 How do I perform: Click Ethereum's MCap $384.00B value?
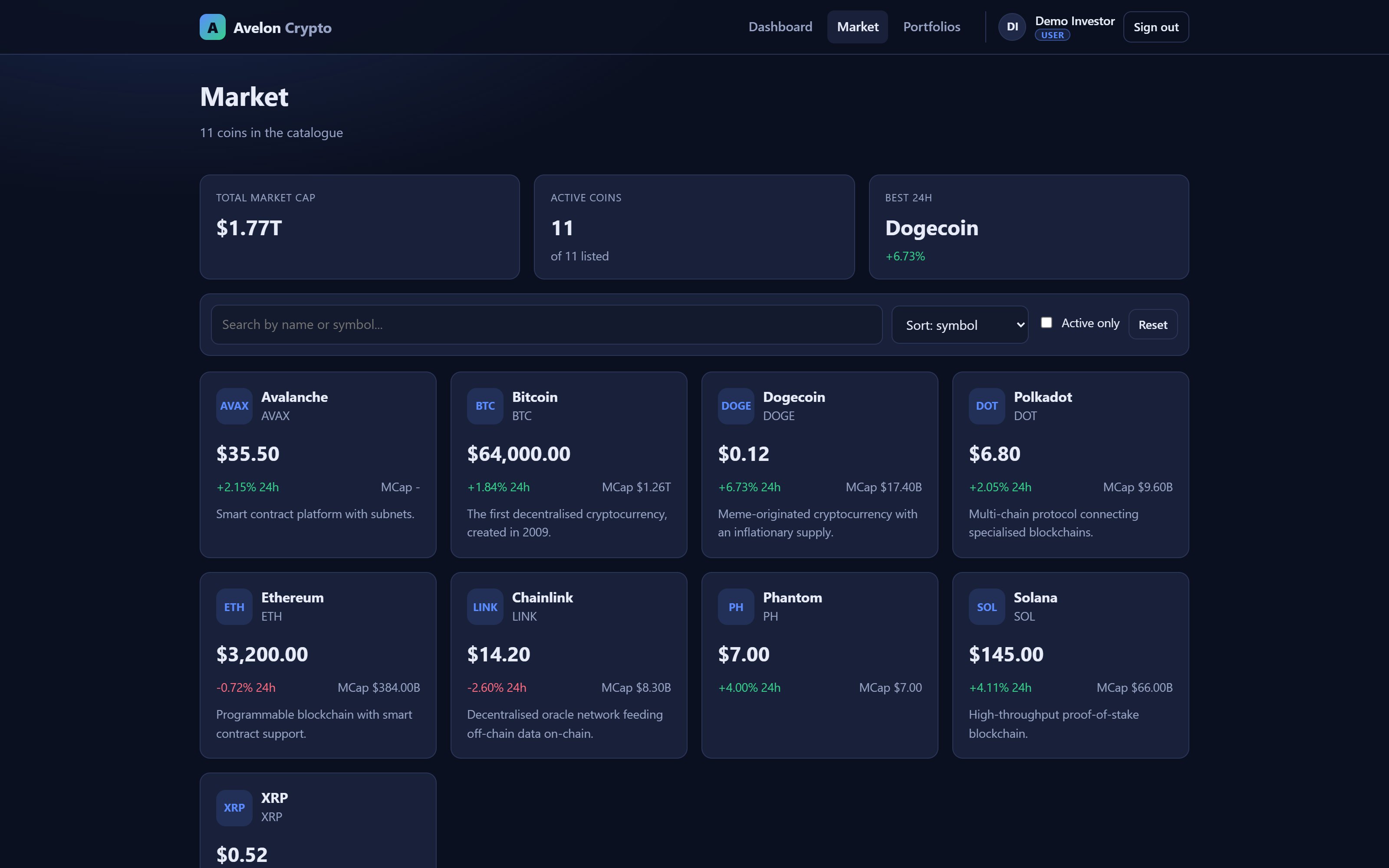(379, 688)
